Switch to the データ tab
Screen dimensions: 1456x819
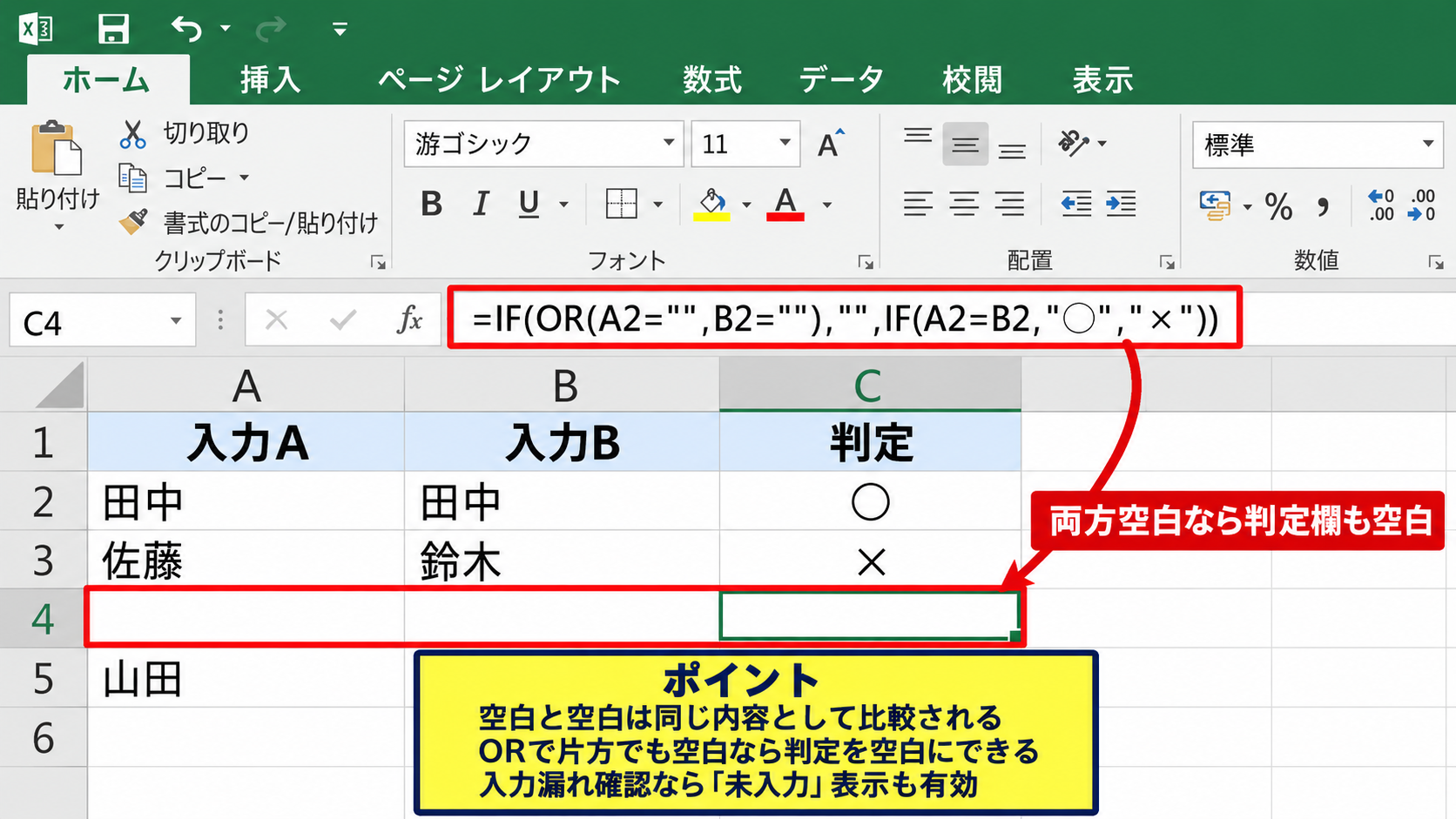click(x=841, y=80)
